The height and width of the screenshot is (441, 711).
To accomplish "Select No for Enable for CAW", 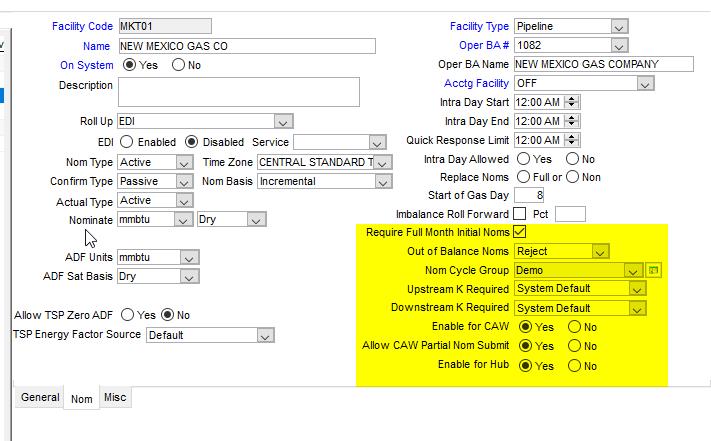I will [x=574, y=327].
